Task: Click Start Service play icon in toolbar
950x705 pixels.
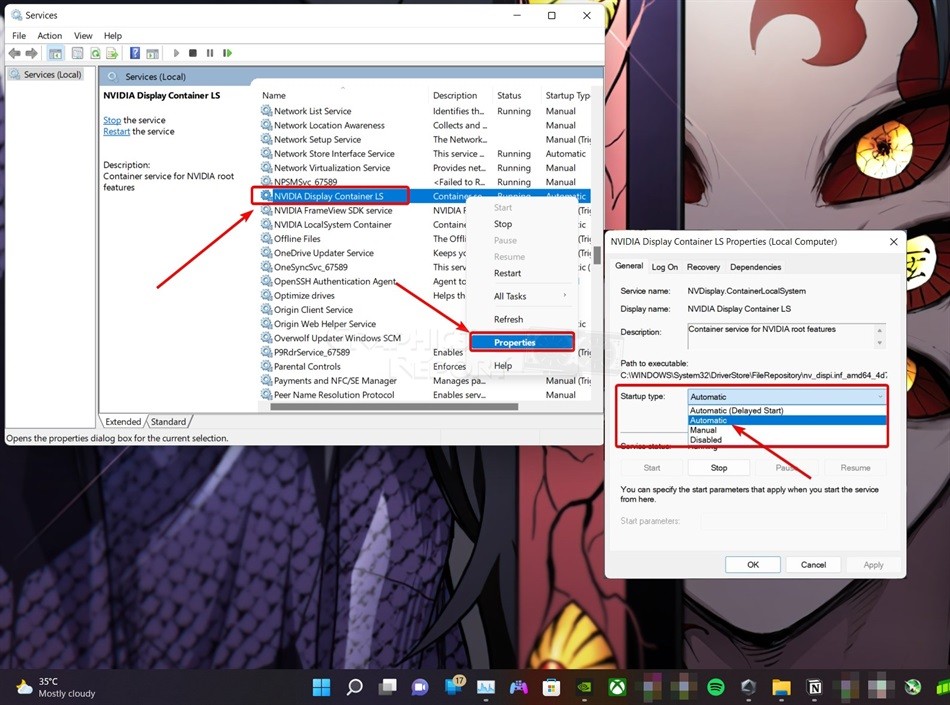Action: point(176,53)
